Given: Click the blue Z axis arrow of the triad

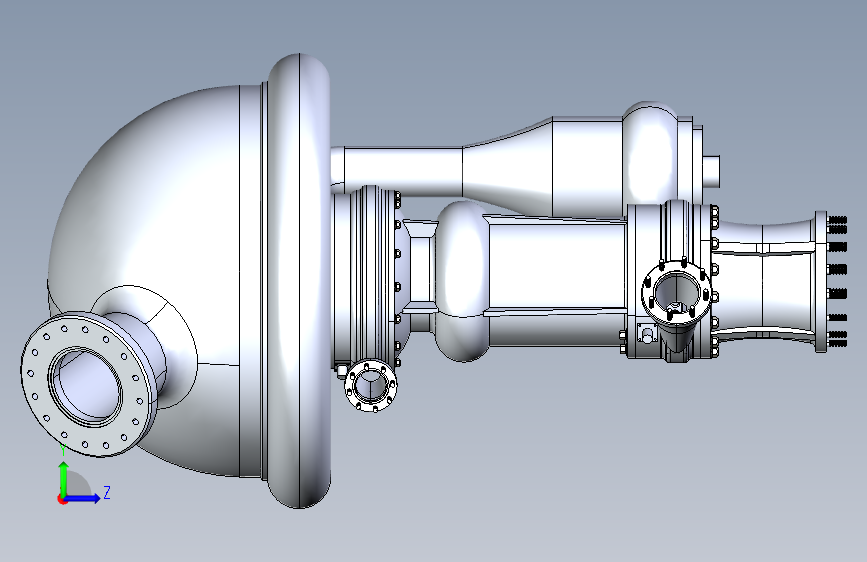Looking at the screenshot, I should coord(83,498).
